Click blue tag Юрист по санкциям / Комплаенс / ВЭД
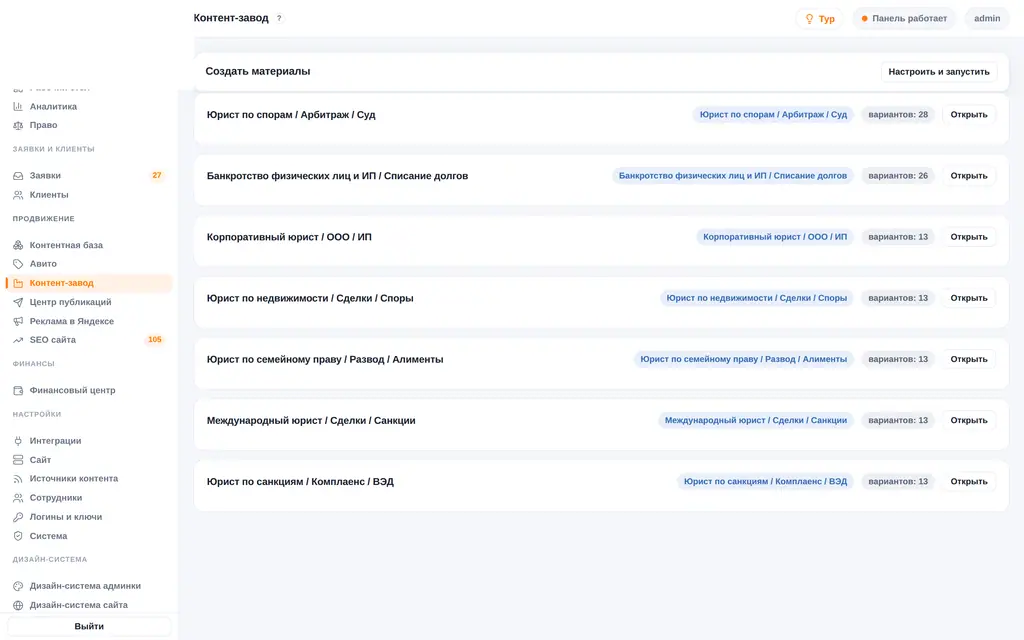This screenshot has height=640, width=1024. point(765,482)
